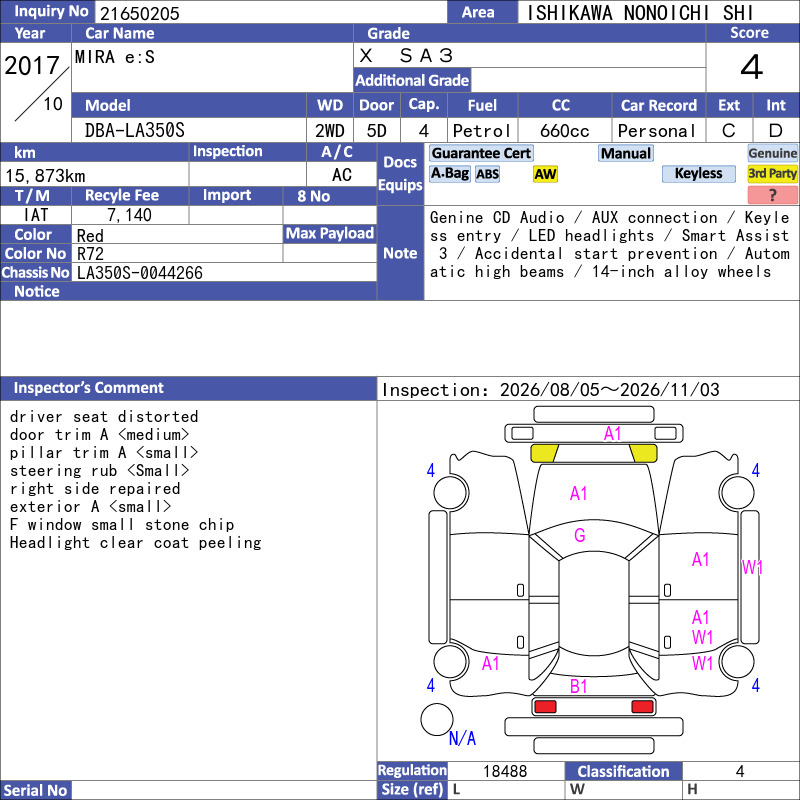This screenshot has width=800, height=800.
Task: Click the right yellow headlight in diagram
Action: (643, 453)
